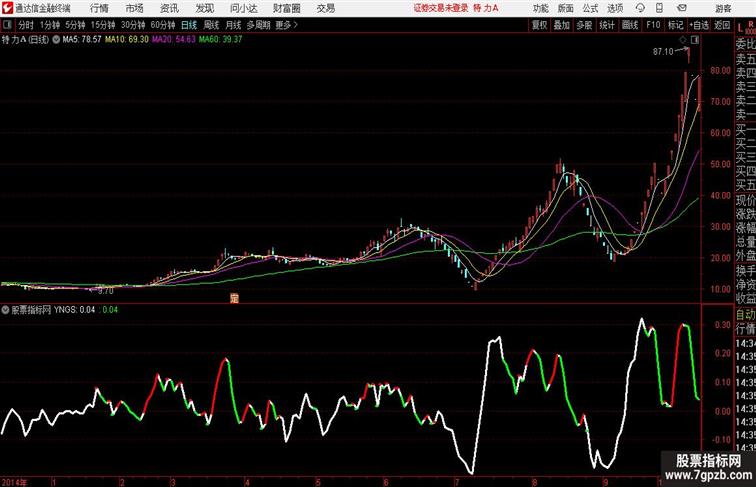Click the MA10: 69.30 value
756x487 pixels.
(x=126, y=40)
